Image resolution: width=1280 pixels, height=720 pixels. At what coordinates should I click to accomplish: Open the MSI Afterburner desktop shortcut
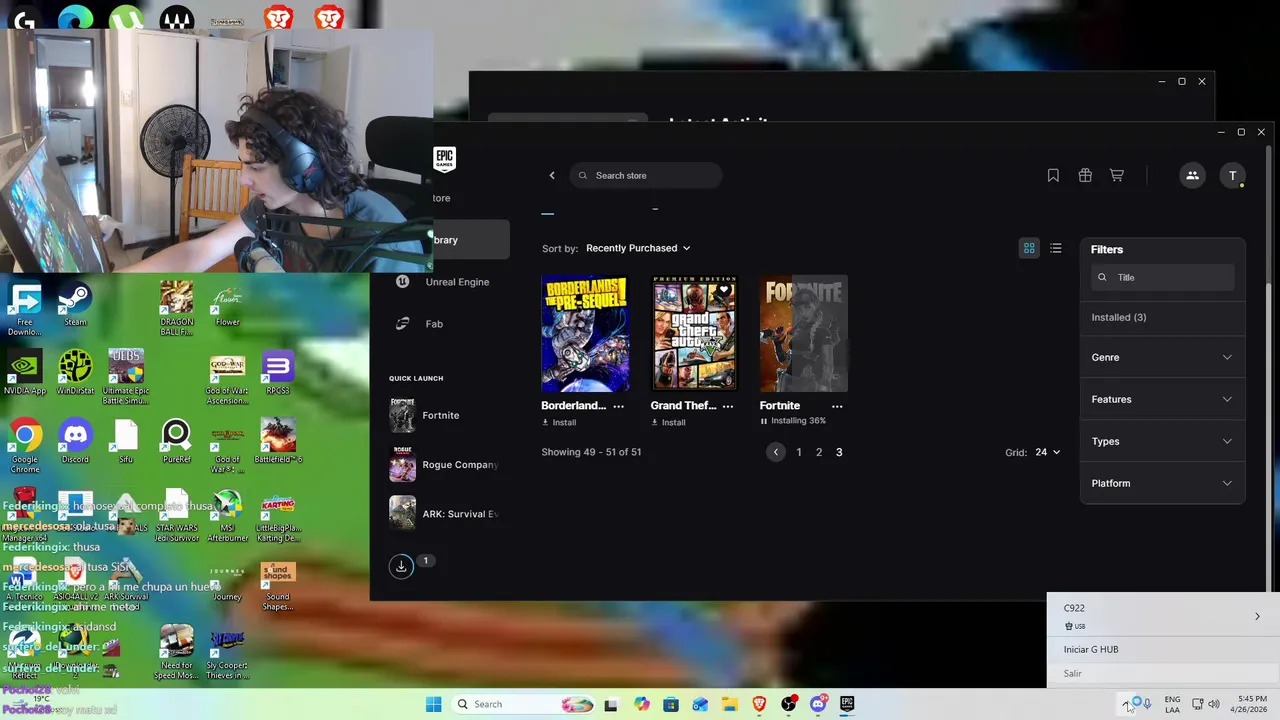(227, 517)
